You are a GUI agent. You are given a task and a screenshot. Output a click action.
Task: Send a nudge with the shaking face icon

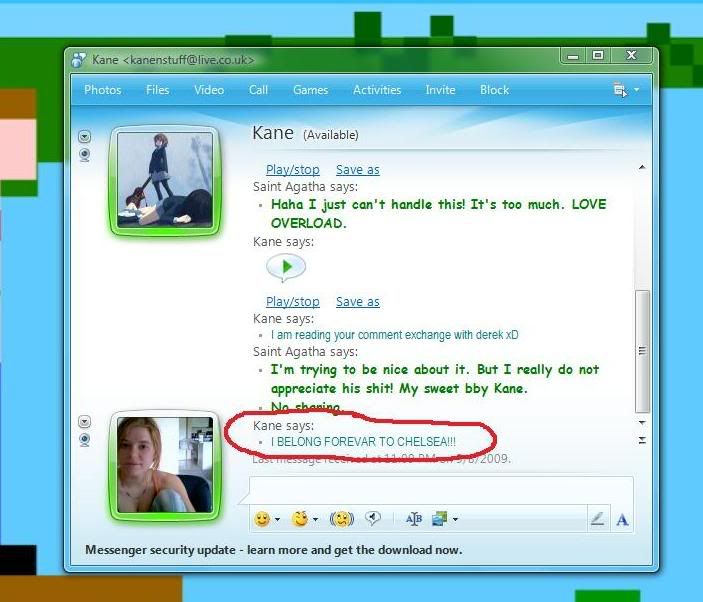click(x=342, y=519)
